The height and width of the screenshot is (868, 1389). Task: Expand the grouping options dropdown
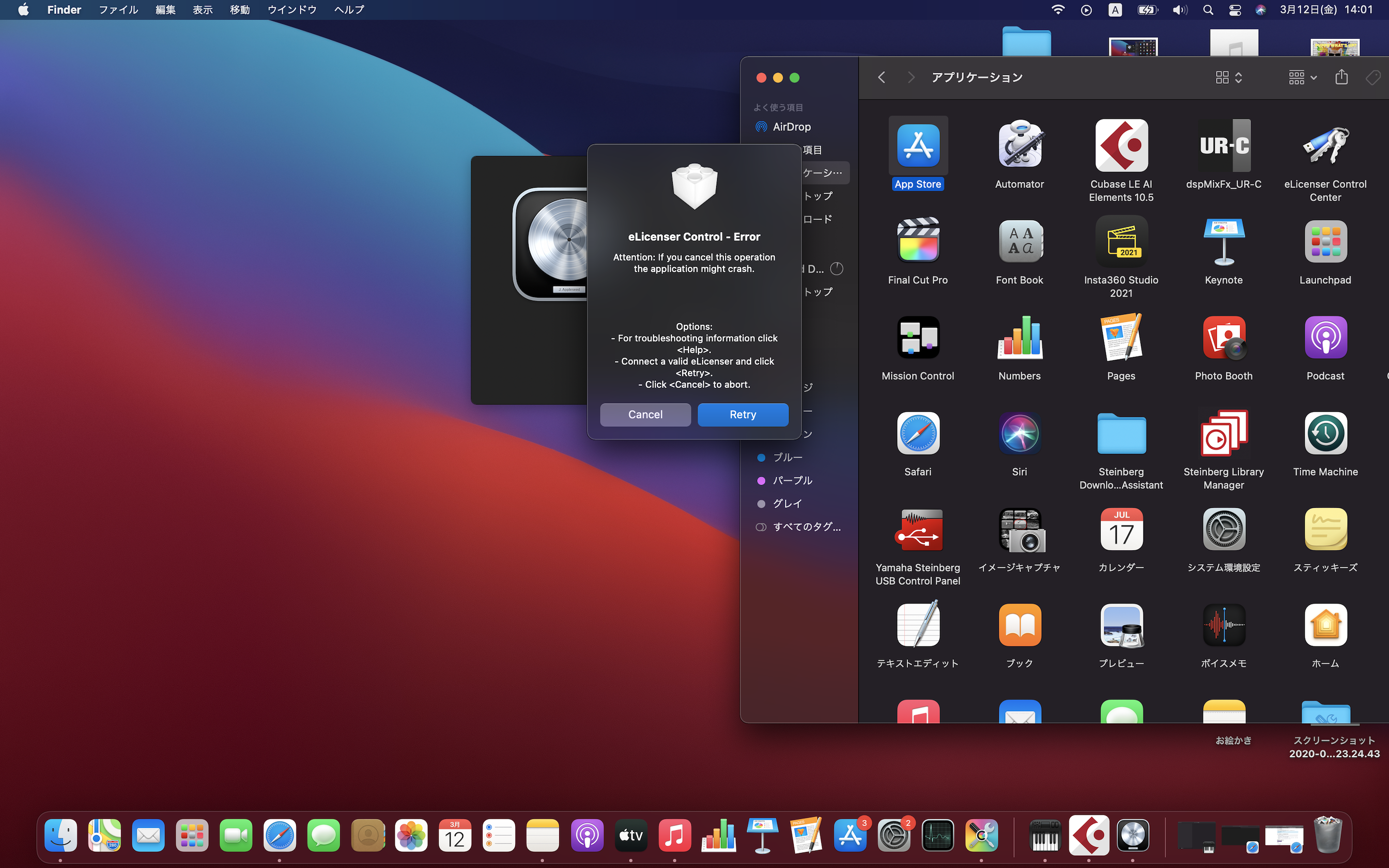(1302, 78)
